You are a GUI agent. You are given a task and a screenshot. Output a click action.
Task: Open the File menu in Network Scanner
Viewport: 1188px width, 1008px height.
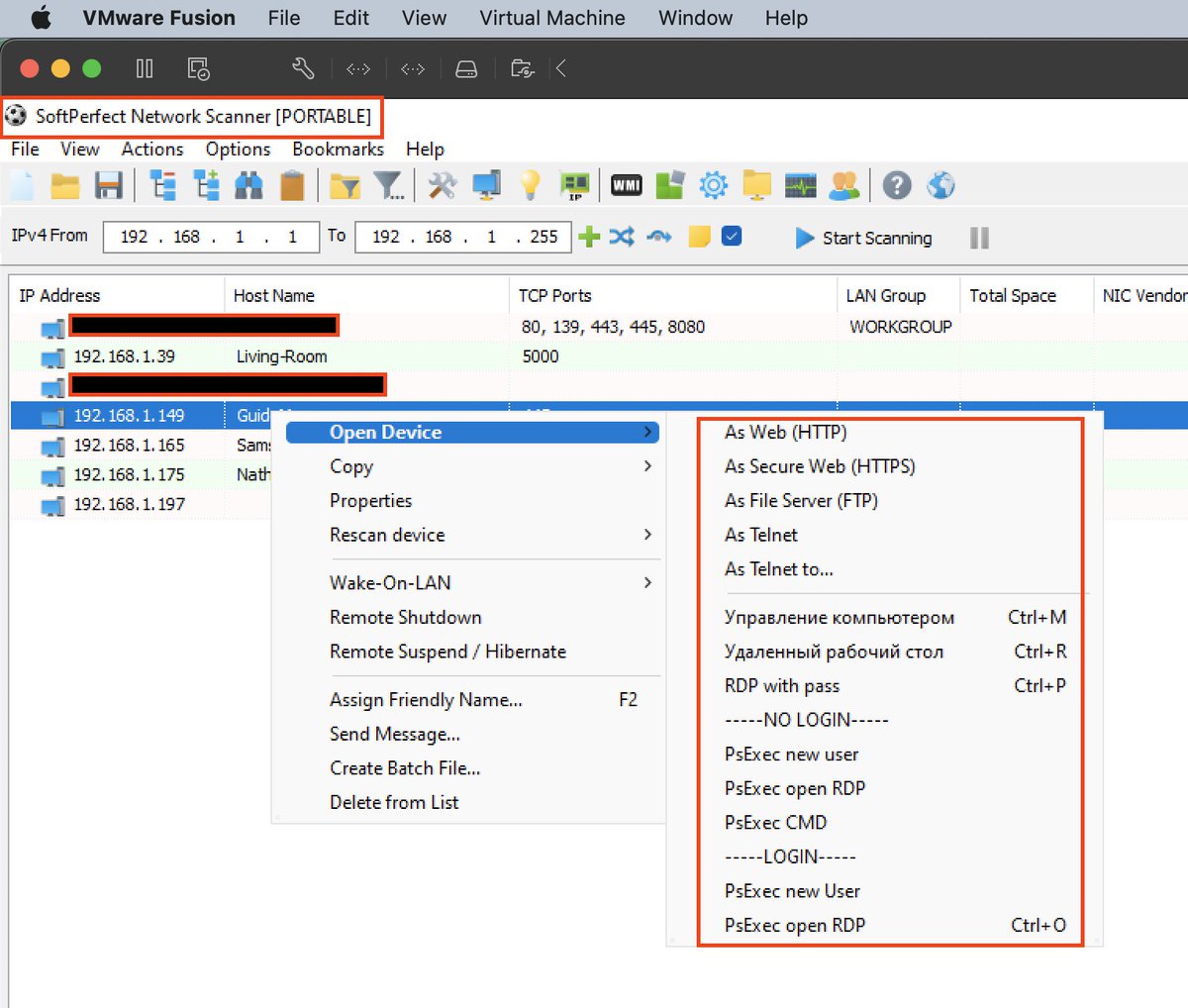pyautogui.click(x=25, y=150)
